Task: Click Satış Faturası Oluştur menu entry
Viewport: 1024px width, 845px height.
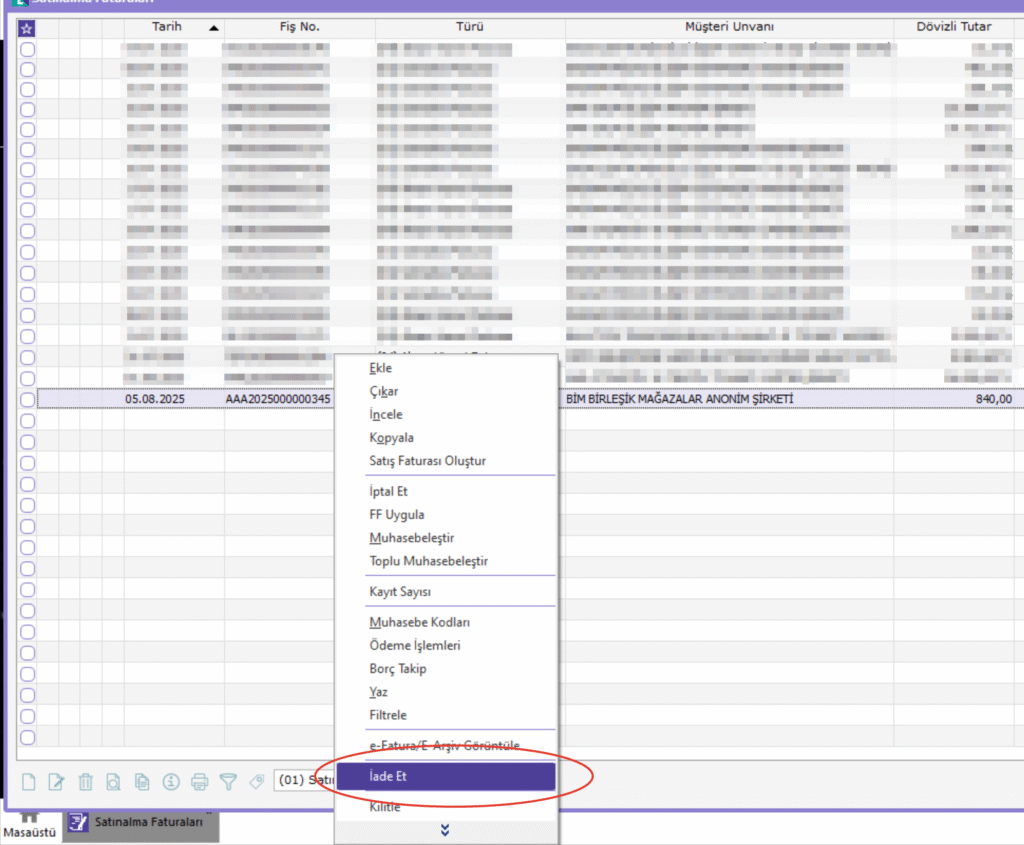Action: (428, 461)
